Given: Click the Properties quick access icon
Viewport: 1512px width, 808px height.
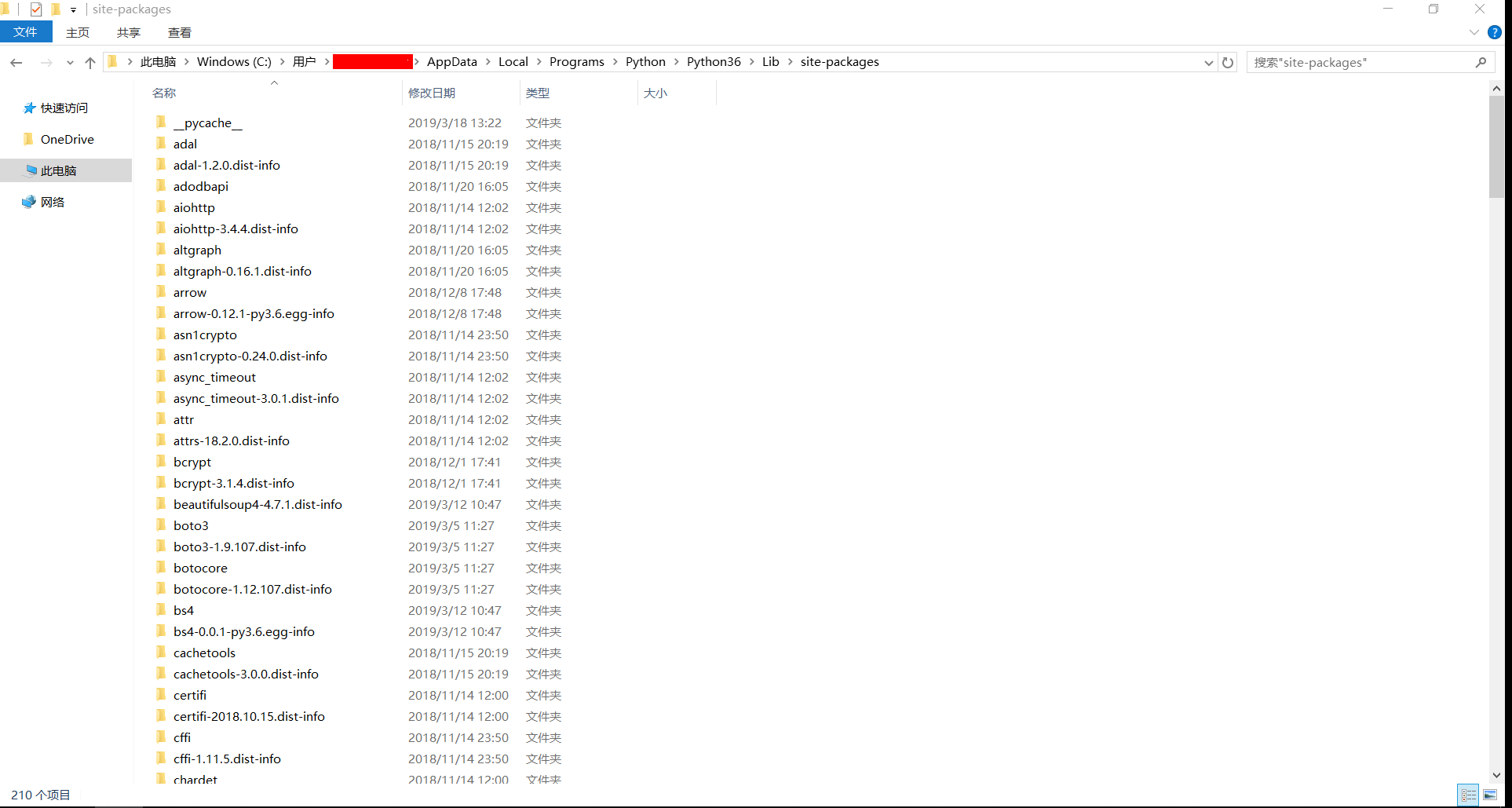Looking at the screenshot, I should point(36,9).
